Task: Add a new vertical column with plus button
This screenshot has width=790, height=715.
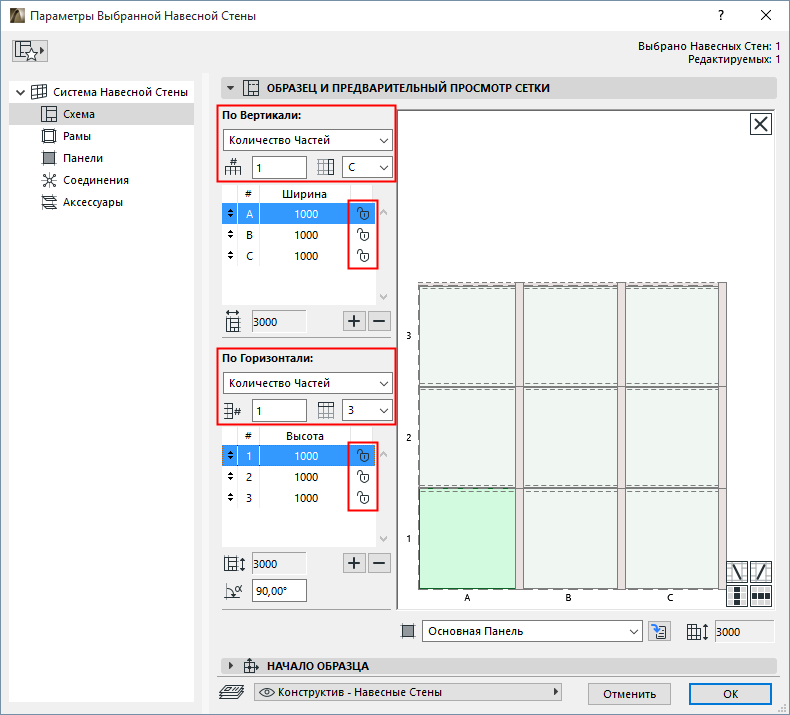Action: 354,321
